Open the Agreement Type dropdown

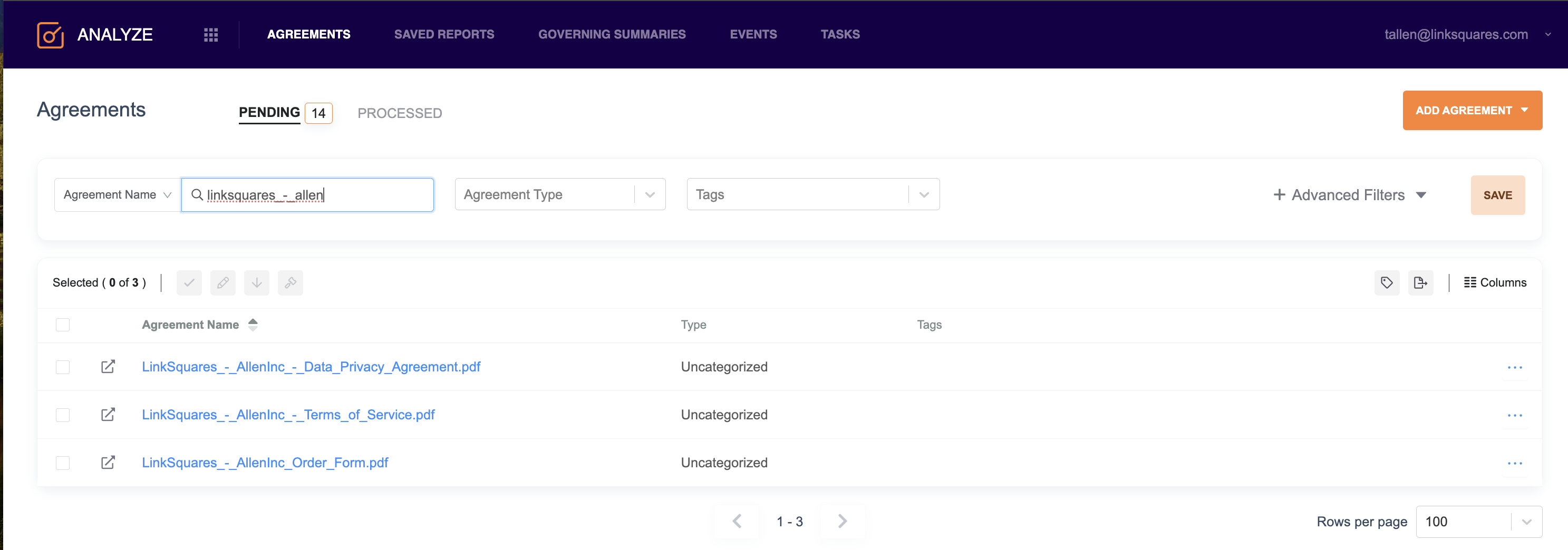[560, 195]
